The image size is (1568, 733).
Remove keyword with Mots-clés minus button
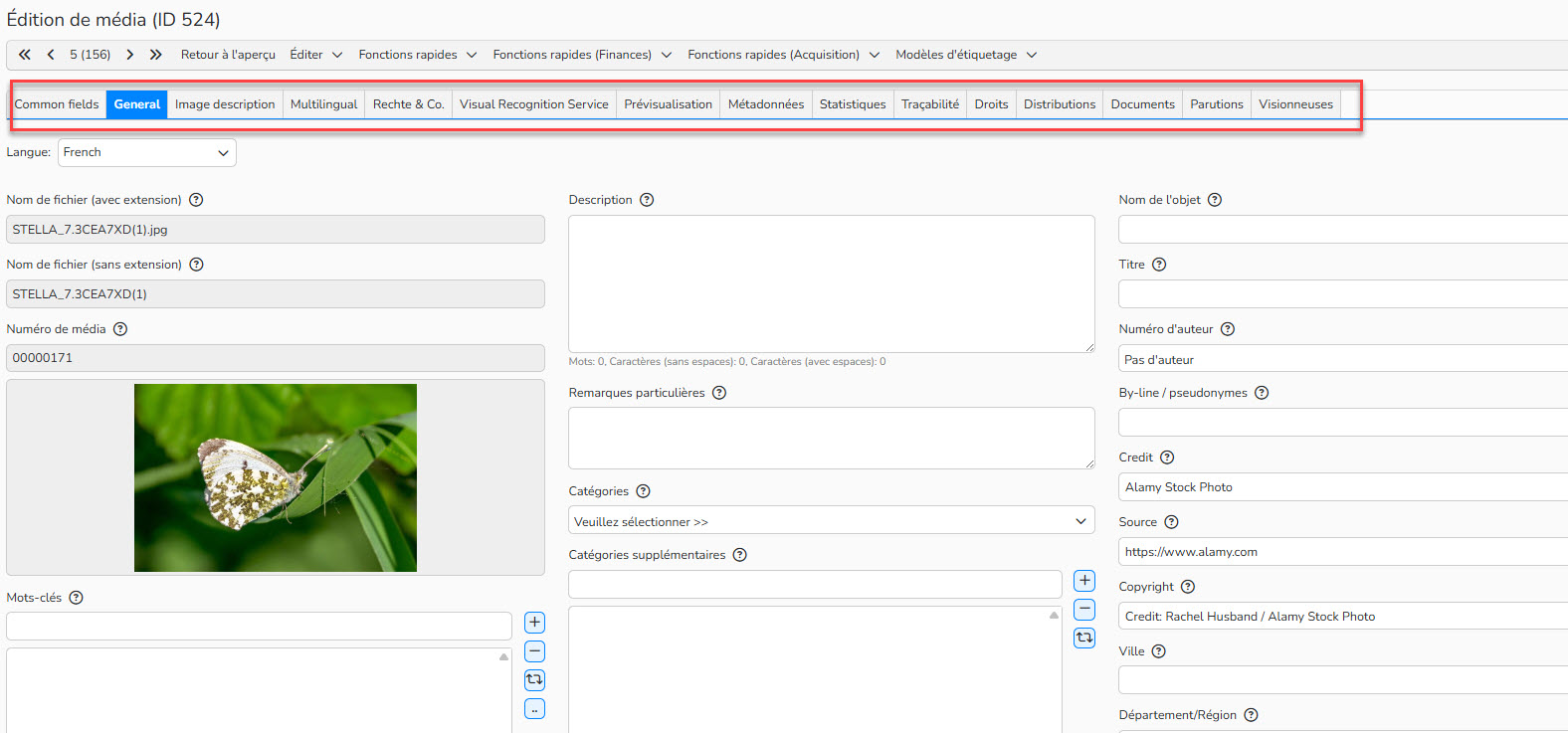point(534,651)
